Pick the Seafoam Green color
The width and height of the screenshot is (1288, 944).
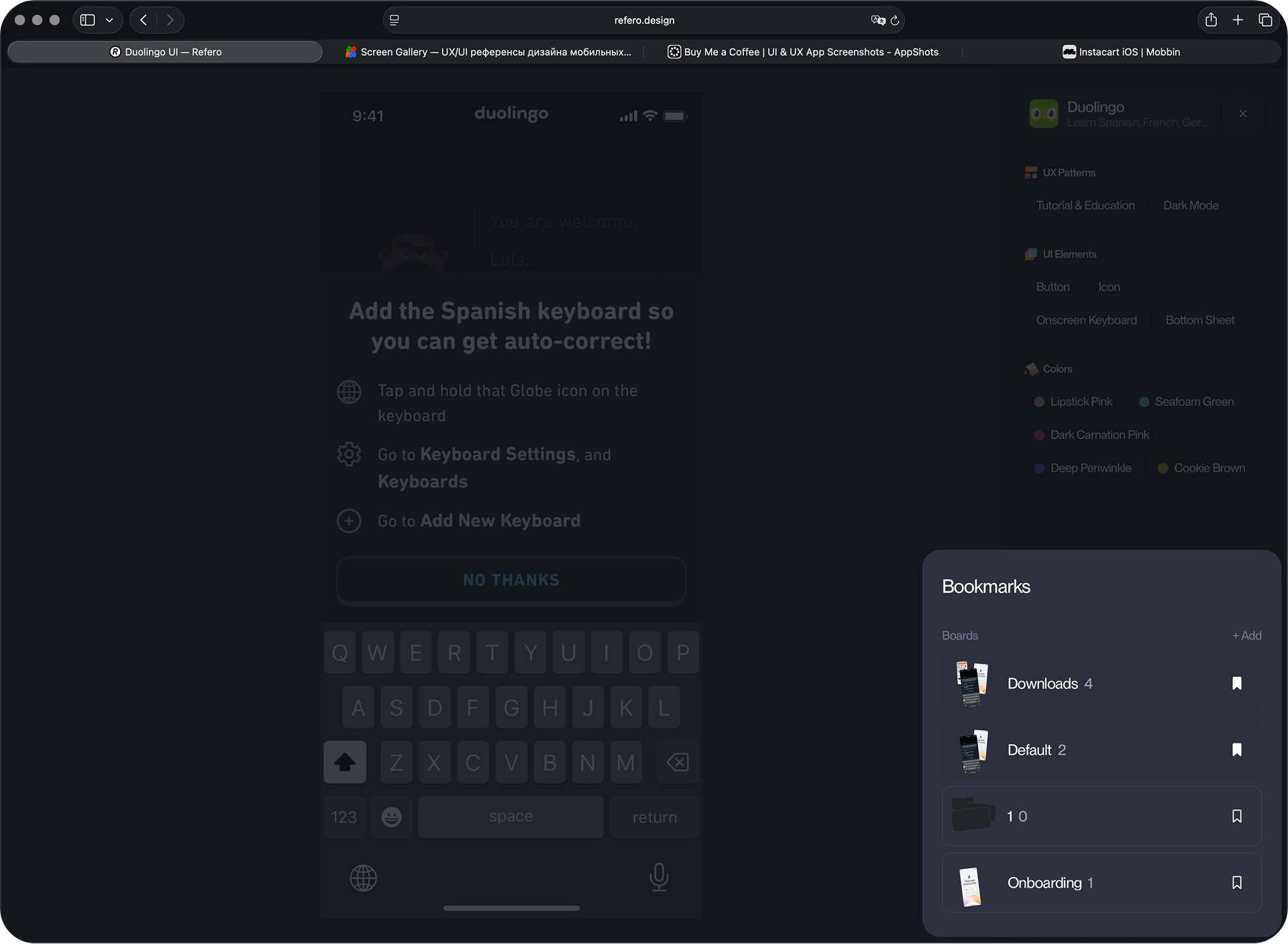1187,401
